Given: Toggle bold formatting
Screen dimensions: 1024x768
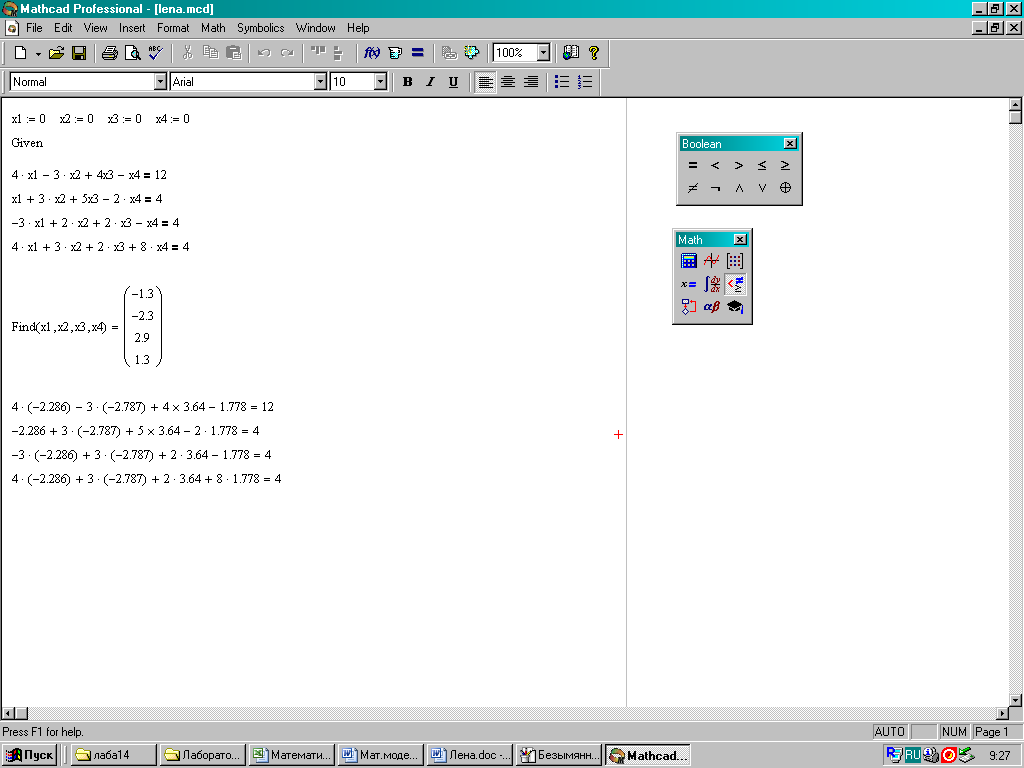Looking at the screenshot, I should pyautogui.click(x=407, y=82).
